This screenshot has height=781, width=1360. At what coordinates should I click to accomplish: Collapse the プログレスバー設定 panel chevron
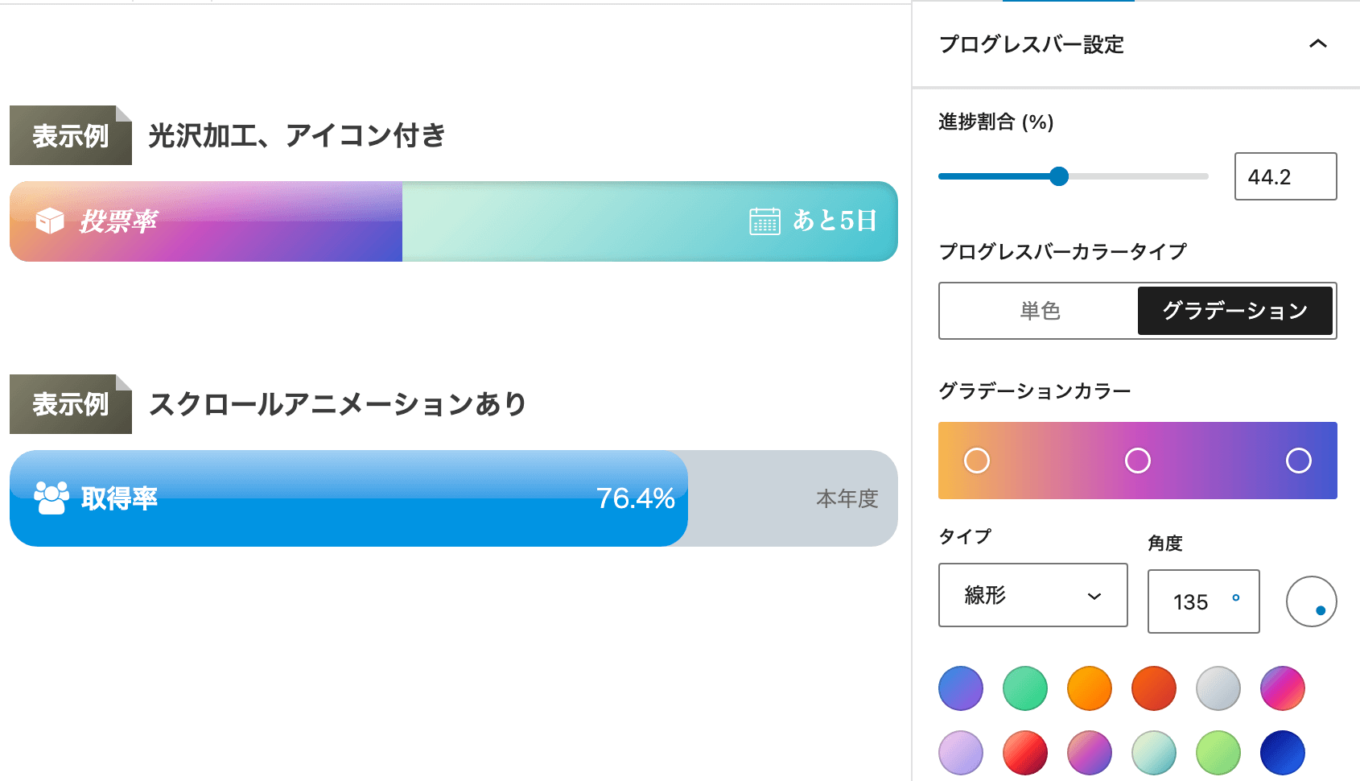1318,44
